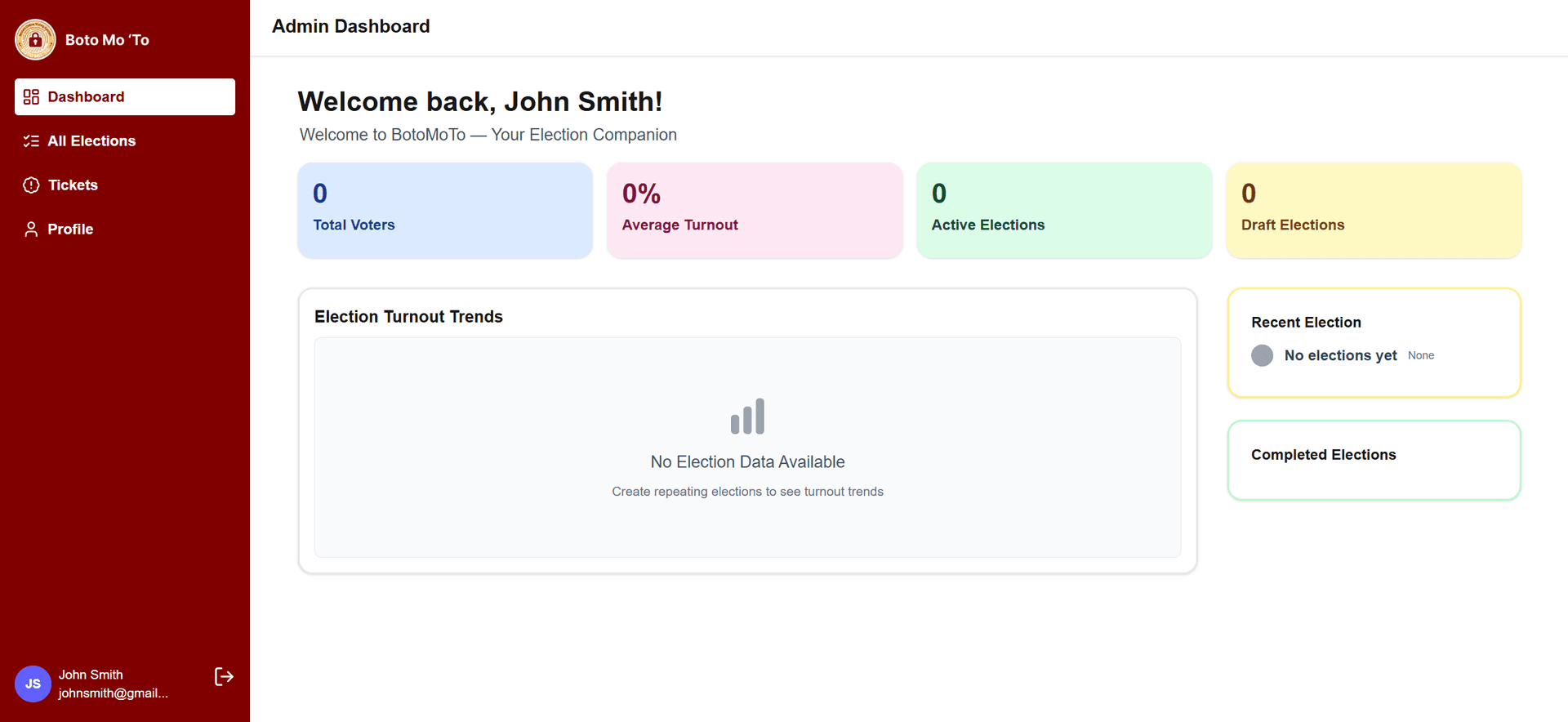Click the Boto Mo 'To logo icon
Viewport: 1568px width, 722px height.
point(35,39)
